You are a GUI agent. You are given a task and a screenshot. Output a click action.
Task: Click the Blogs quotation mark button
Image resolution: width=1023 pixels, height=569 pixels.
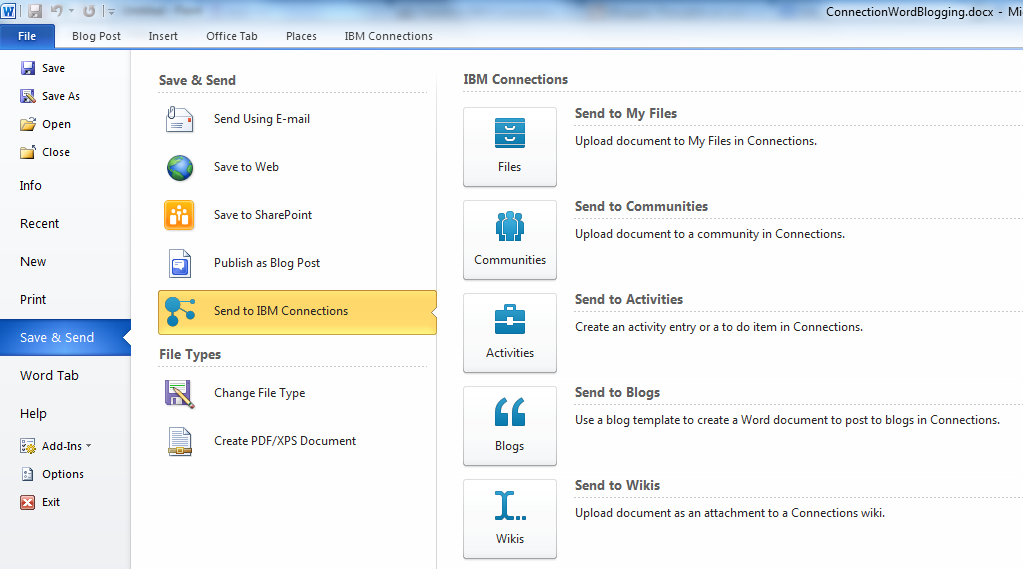tap(510, 426)
